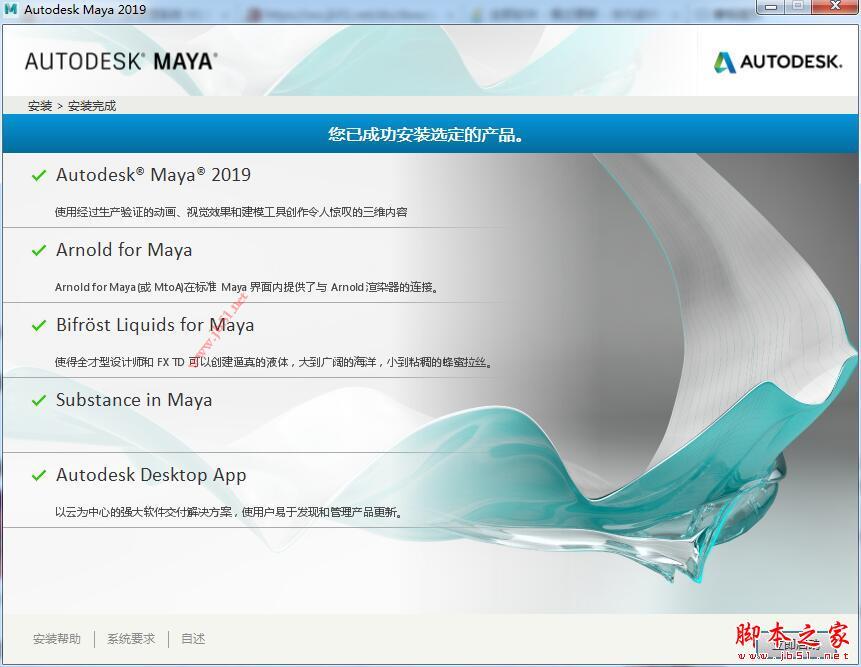Select the Autodesk Desktop App product title
The height and width of the screenshot is (667, 861).
tap(151, 475)
